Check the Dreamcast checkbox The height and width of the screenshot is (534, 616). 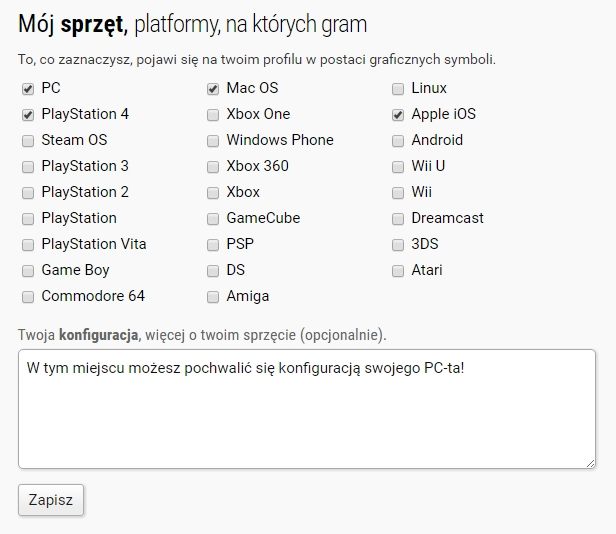[398, 219]
